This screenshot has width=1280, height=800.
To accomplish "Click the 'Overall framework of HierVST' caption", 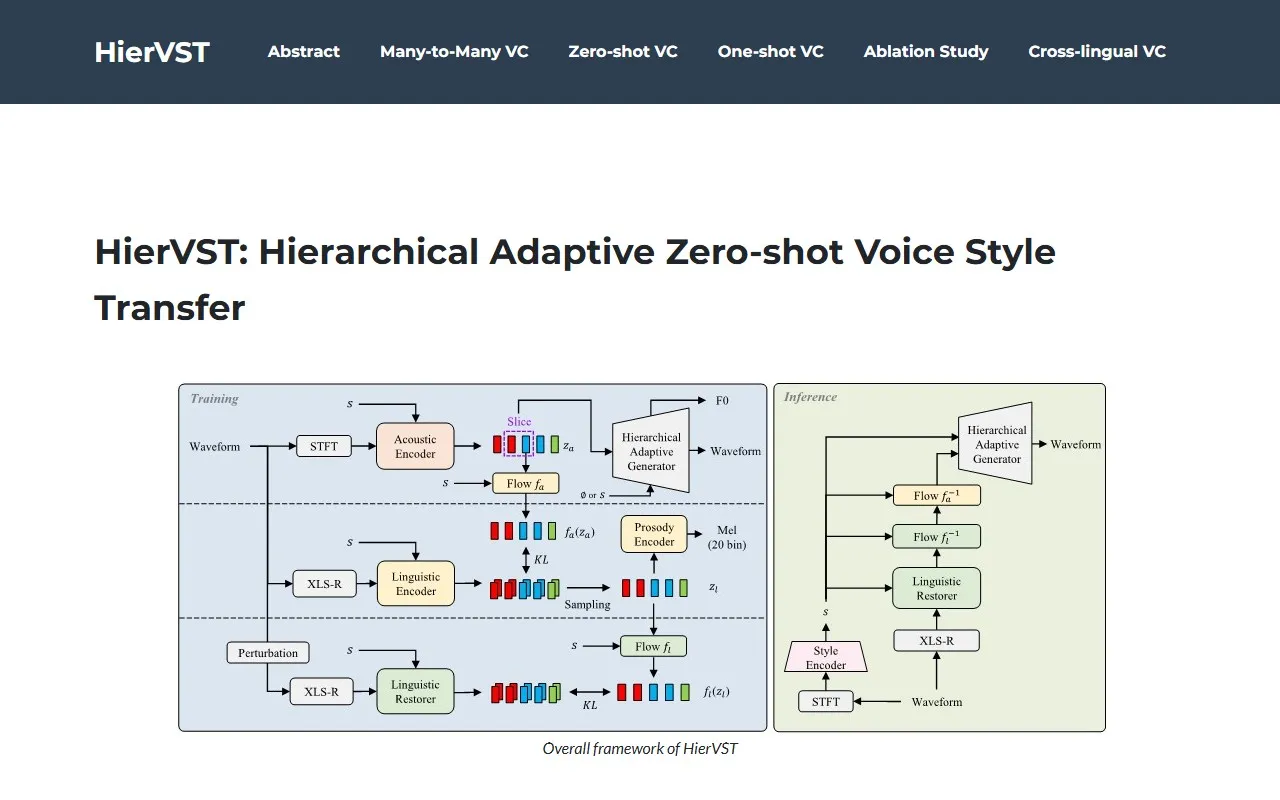I will (640, 748).
